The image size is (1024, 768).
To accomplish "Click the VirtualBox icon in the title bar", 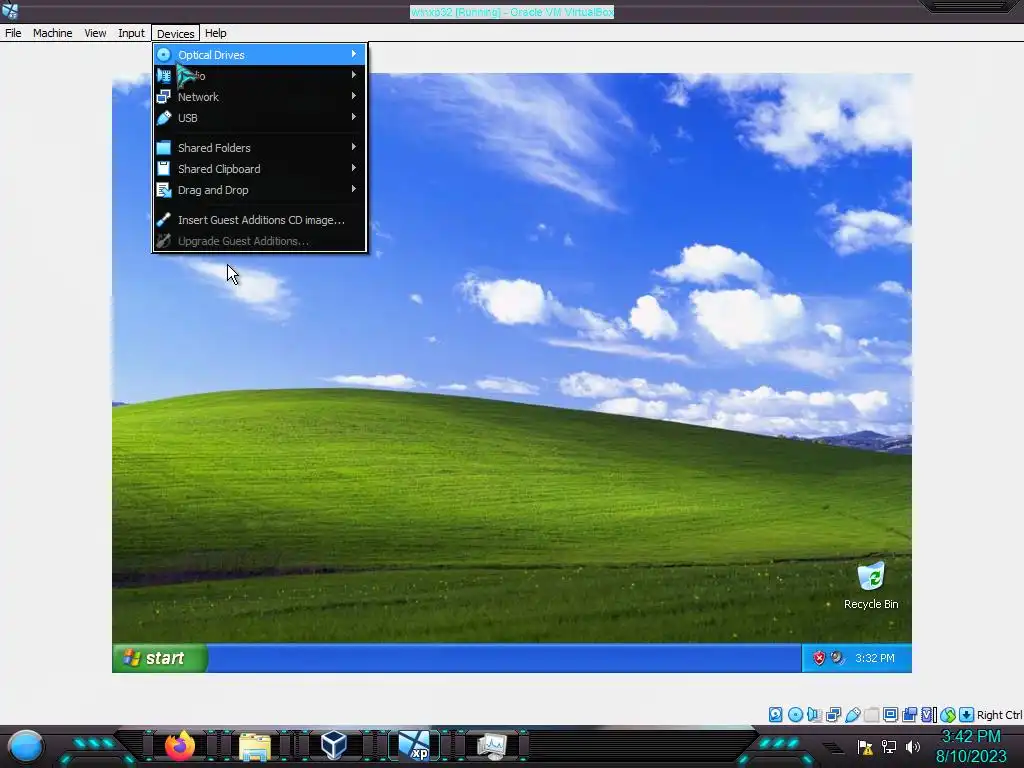I will click(x=10, y=11).
